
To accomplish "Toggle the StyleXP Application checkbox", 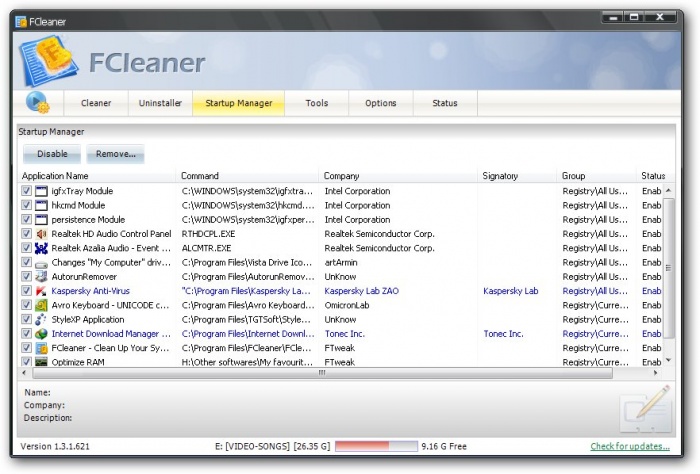I will click(26, 320).
